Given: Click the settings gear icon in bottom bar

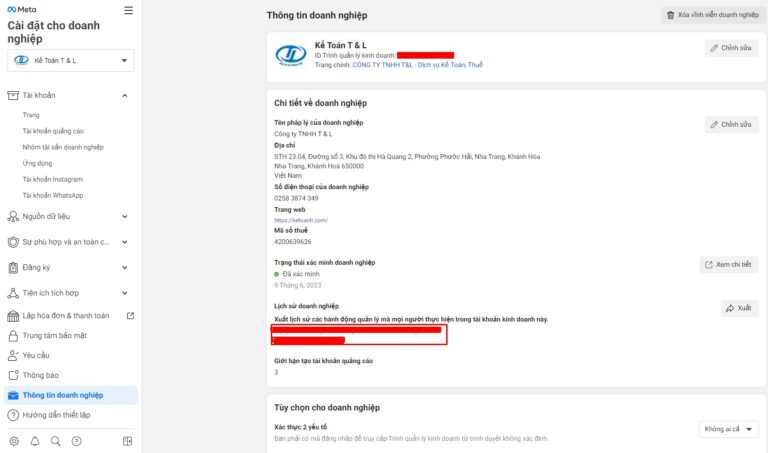Looking at the screenshot, I should tap(14, 441).
